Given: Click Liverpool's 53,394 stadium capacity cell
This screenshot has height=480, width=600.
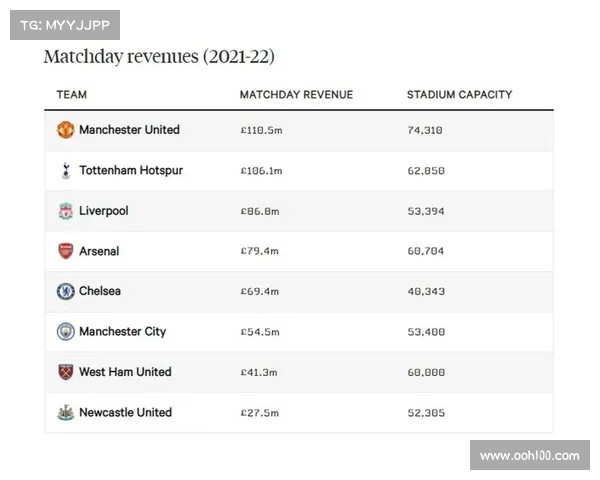Looking at the screenshot, I should (x=425, y=211).
